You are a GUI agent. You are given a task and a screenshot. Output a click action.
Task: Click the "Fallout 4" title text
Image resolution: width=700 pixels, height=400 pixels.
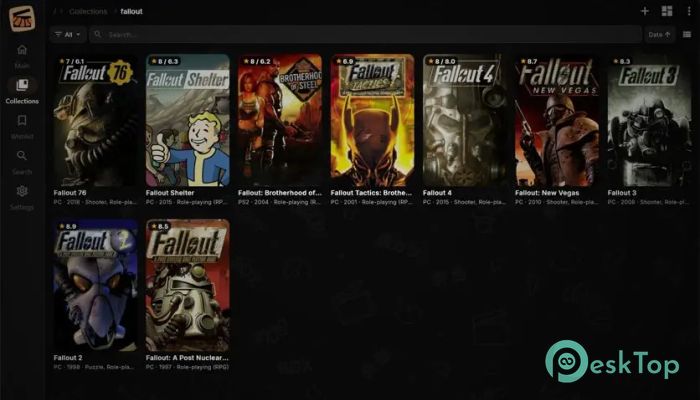point(437,193)
